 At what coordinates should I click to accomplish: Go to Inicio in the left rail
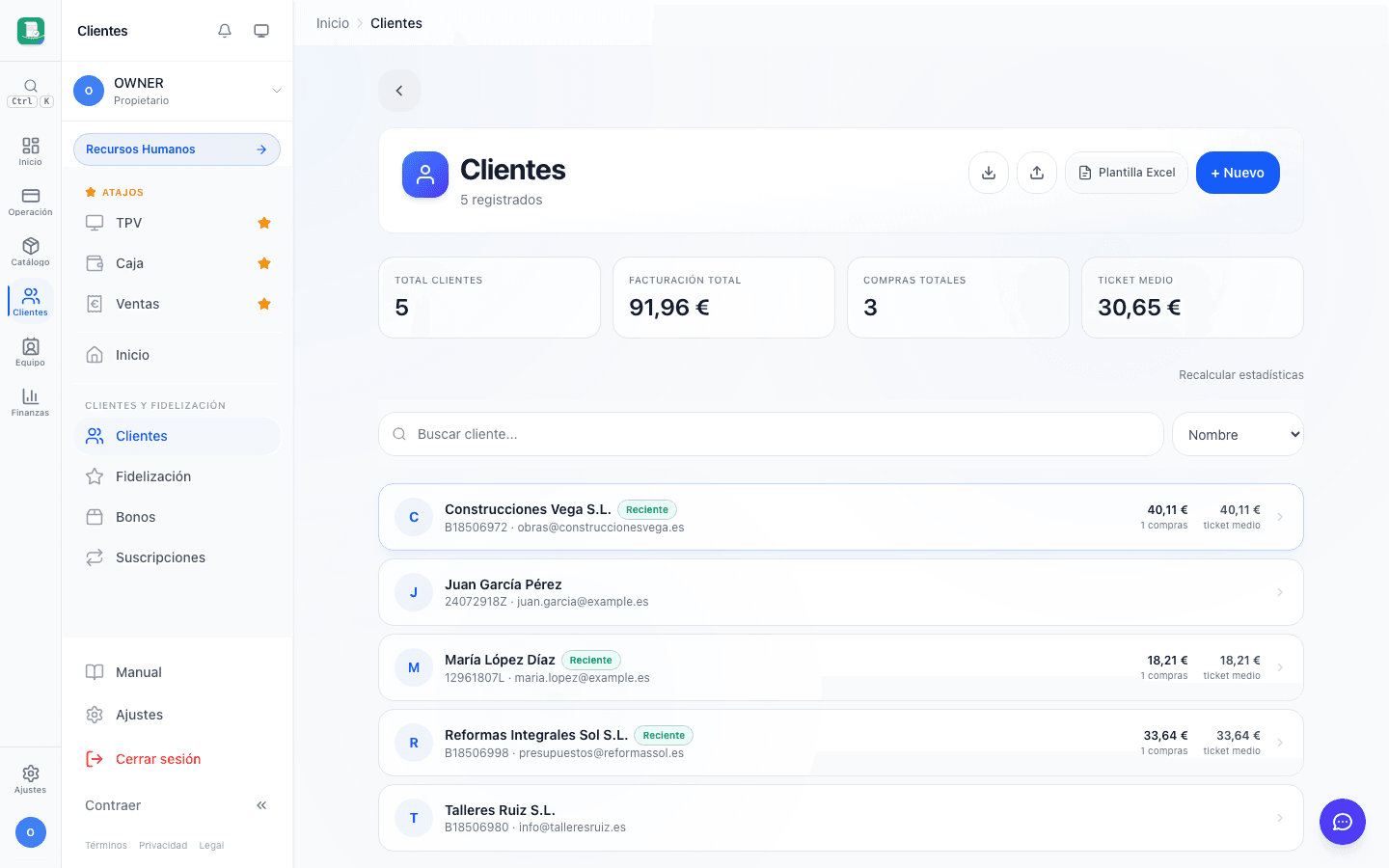pos(31,151)
